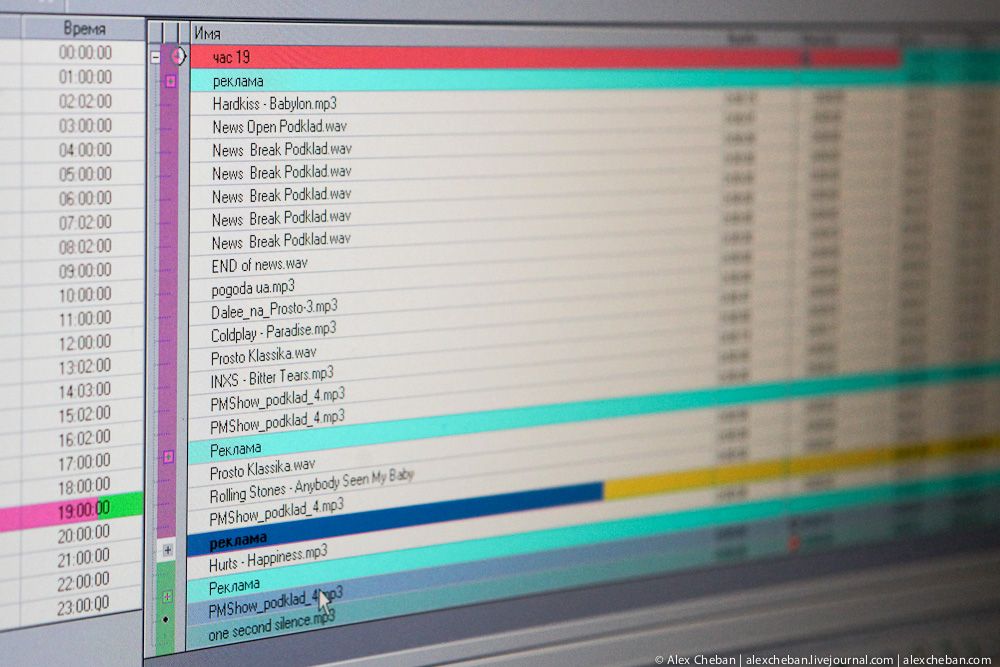Screen dimensions: 1000x667
Task: Select the 14:03:00 hour entry
Action: pyautogui.click(x=85, y=390)
